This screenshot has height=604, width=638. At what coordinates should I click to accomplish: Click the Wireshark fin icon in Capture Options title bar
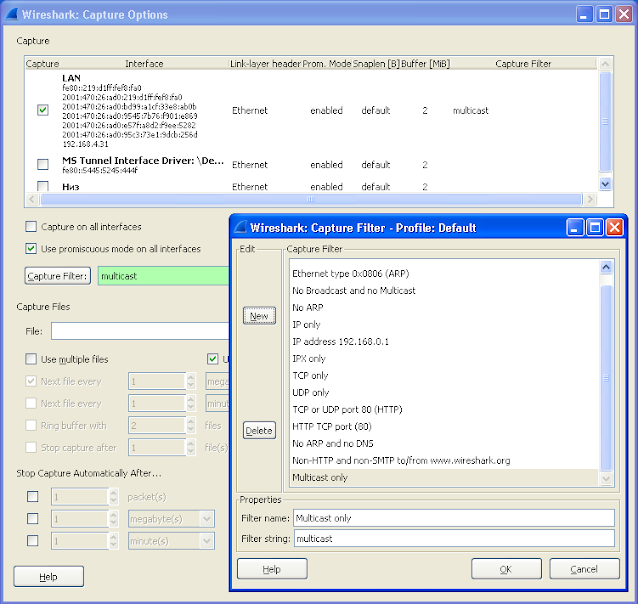tap(11, 14)
